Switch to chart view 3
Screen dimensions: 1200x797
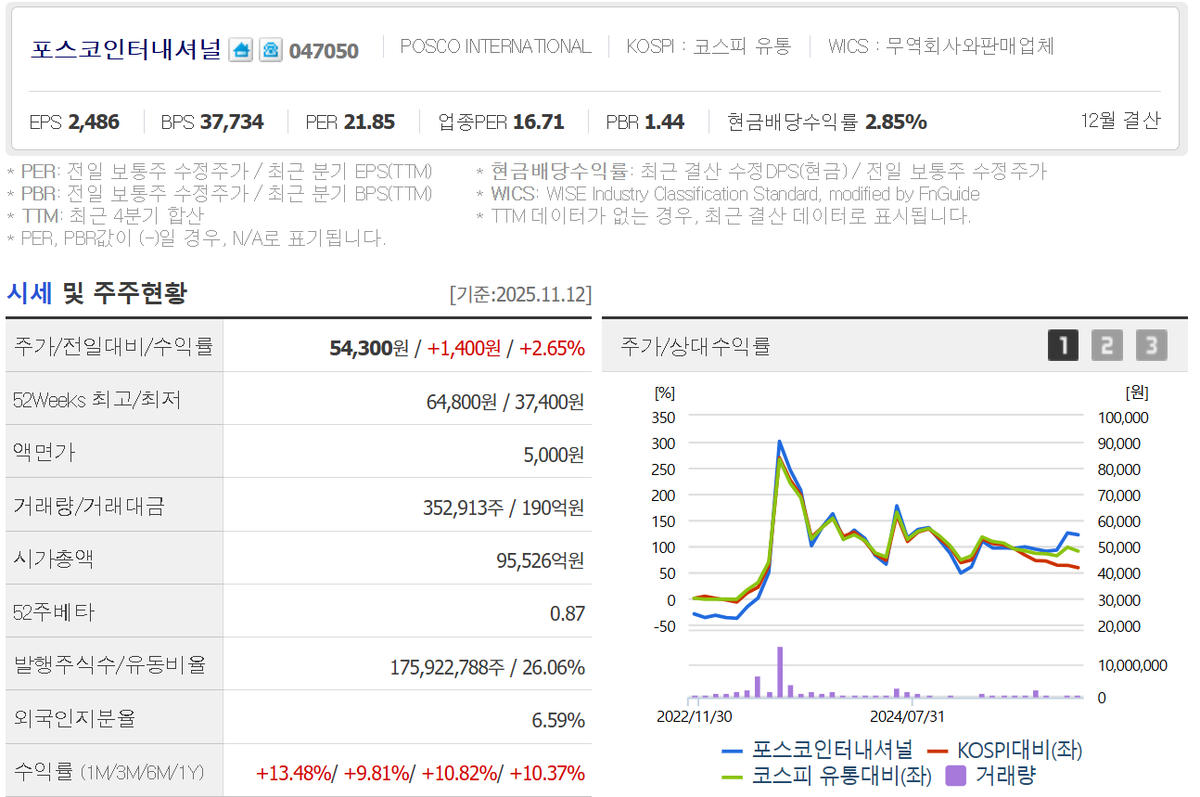(1151, 345)
